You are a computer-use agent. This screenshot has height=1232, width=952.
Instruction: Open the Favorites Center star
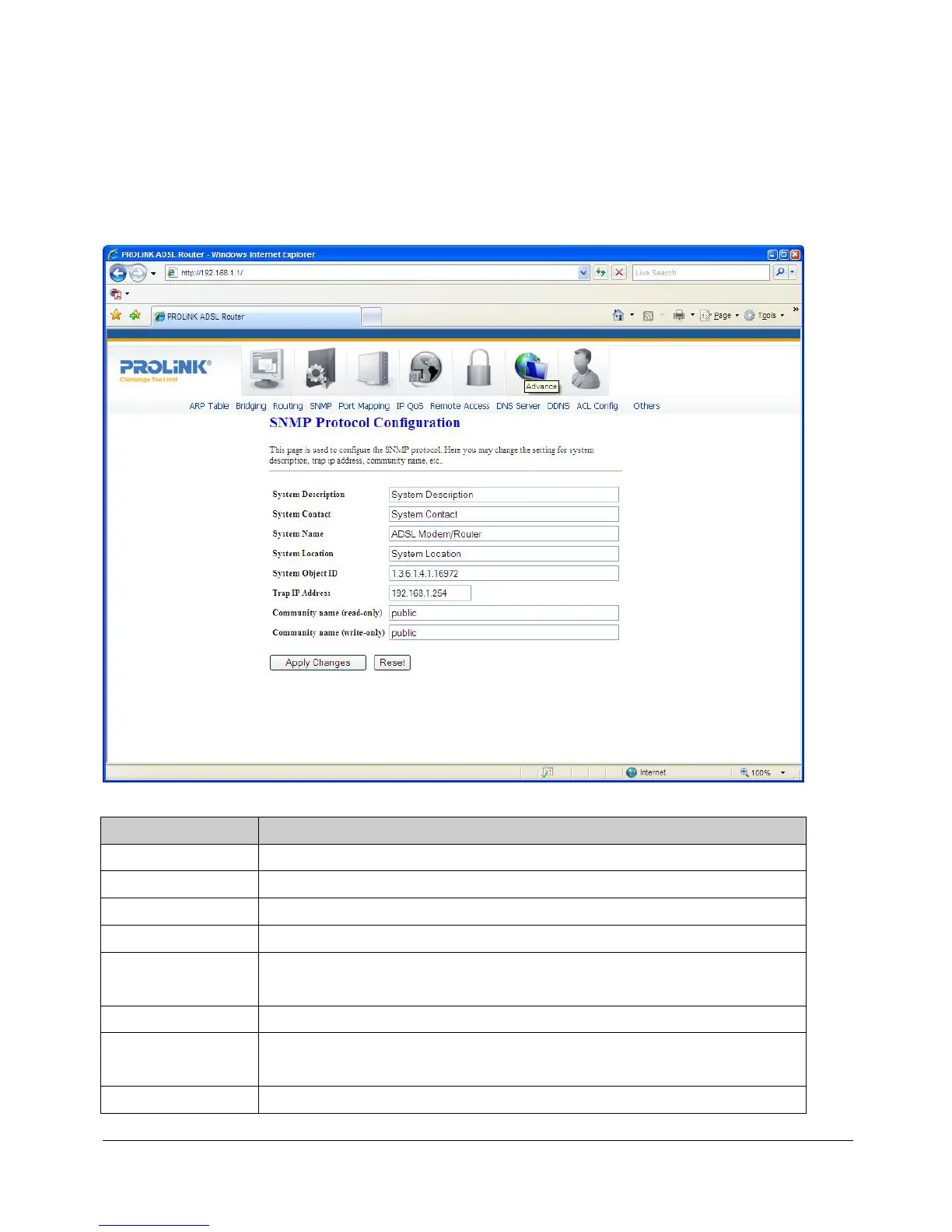tap(116, 315)
